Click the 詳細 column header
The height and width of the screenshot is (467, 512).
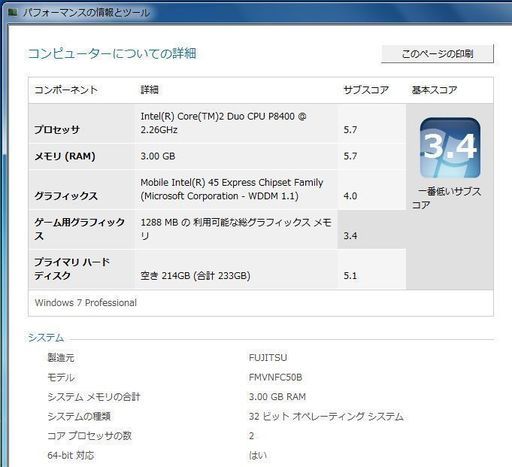pos(150,90)
